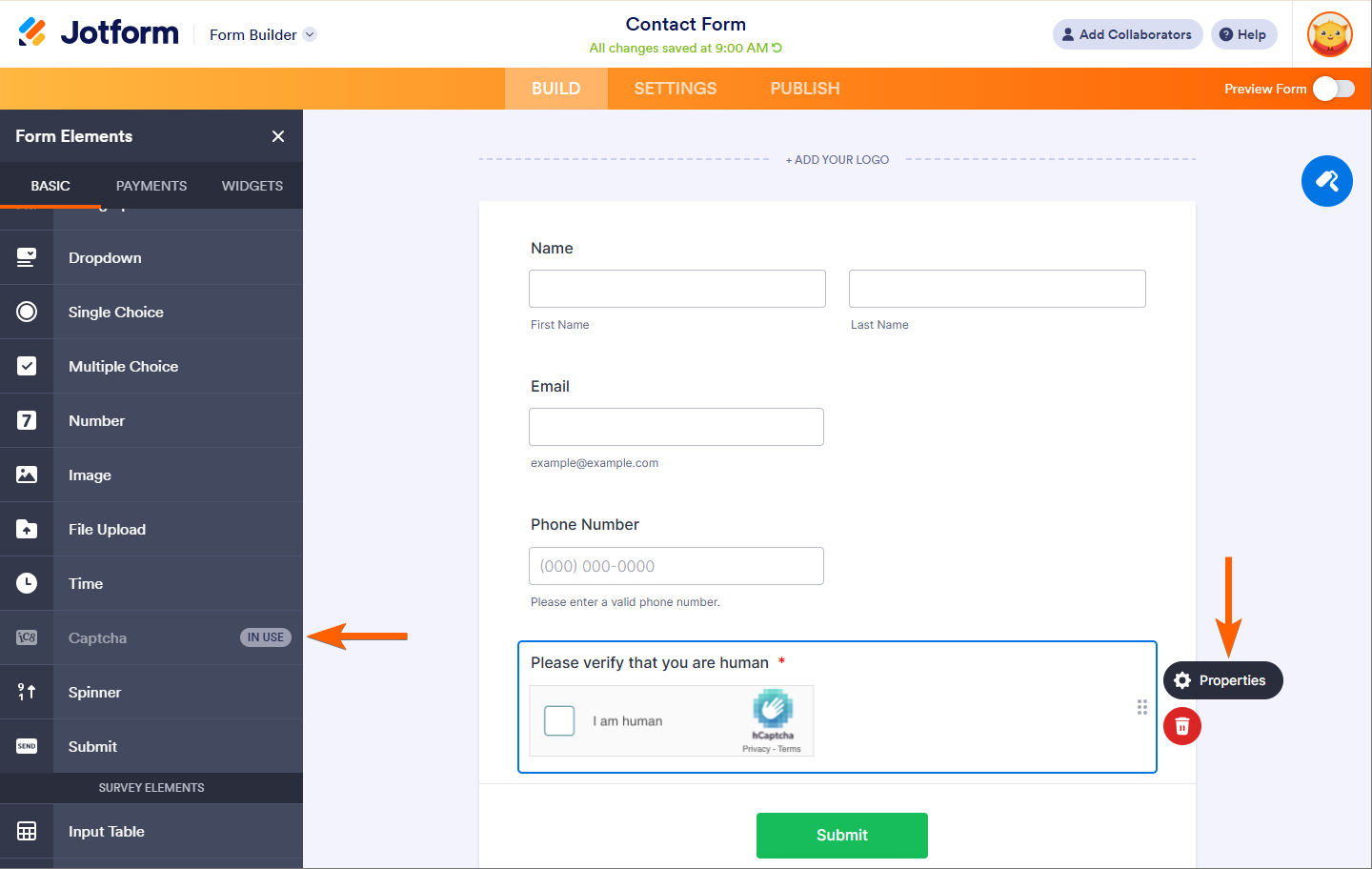
Task: Add a Single Choice element
Action: pyautogui.click(x=116, y=313)
